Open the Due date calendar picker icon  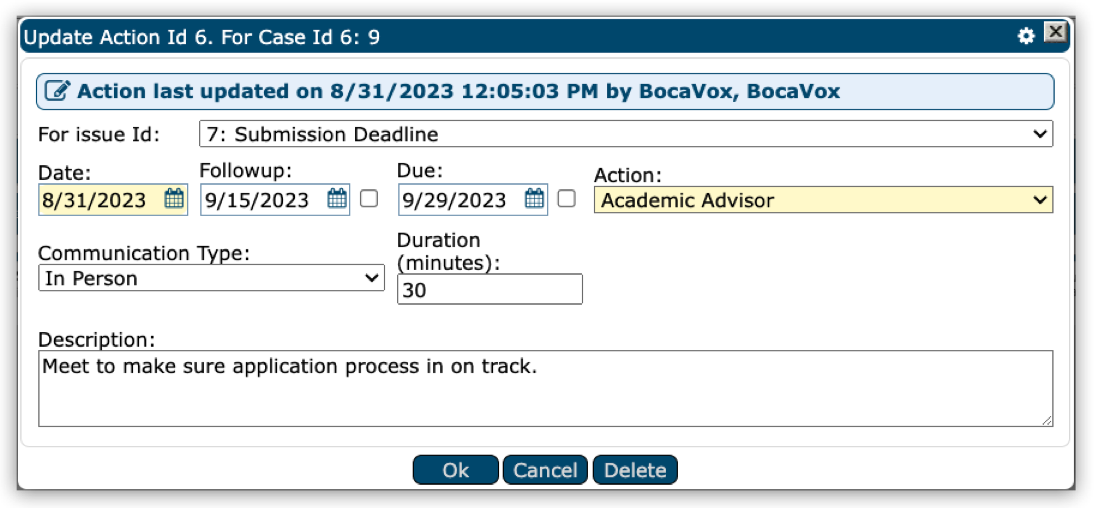[x=536, y=200]
